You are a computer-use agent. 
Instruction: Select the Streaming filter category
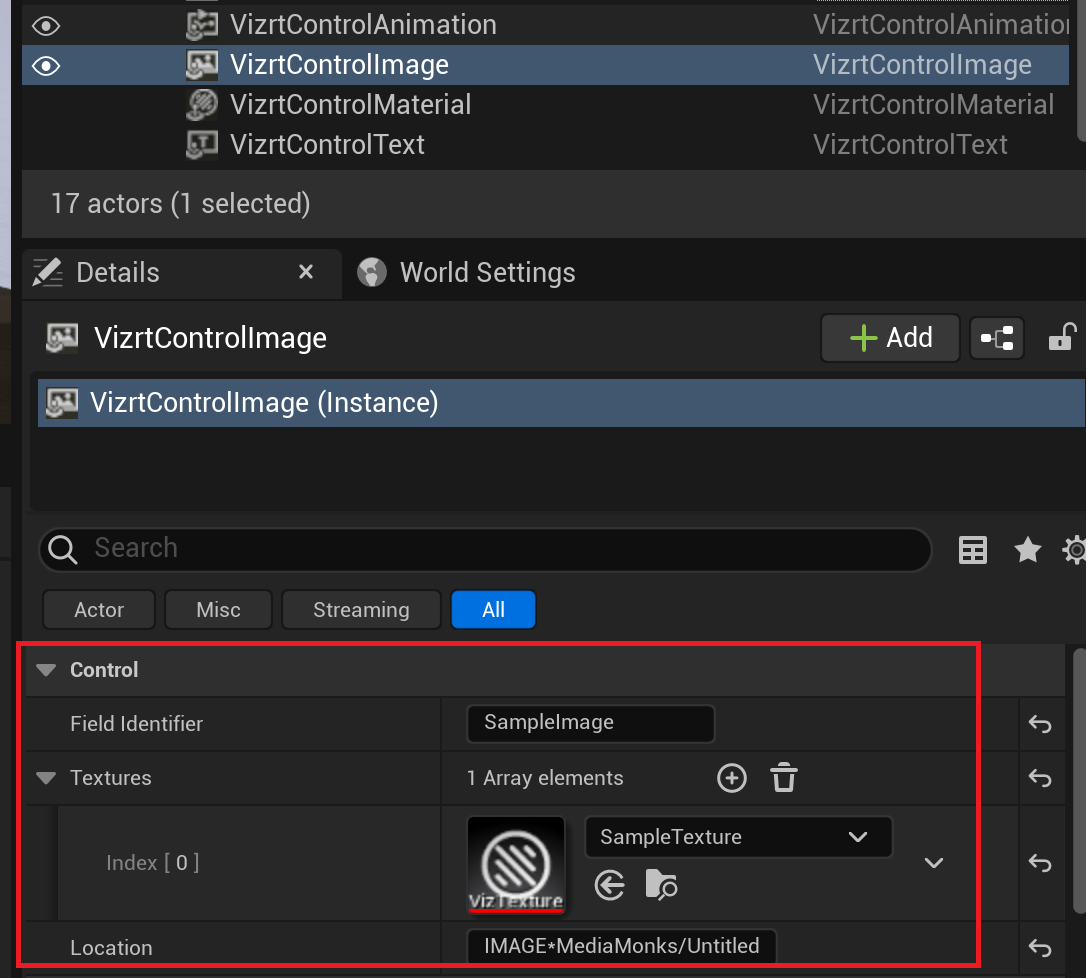[361, 610]
